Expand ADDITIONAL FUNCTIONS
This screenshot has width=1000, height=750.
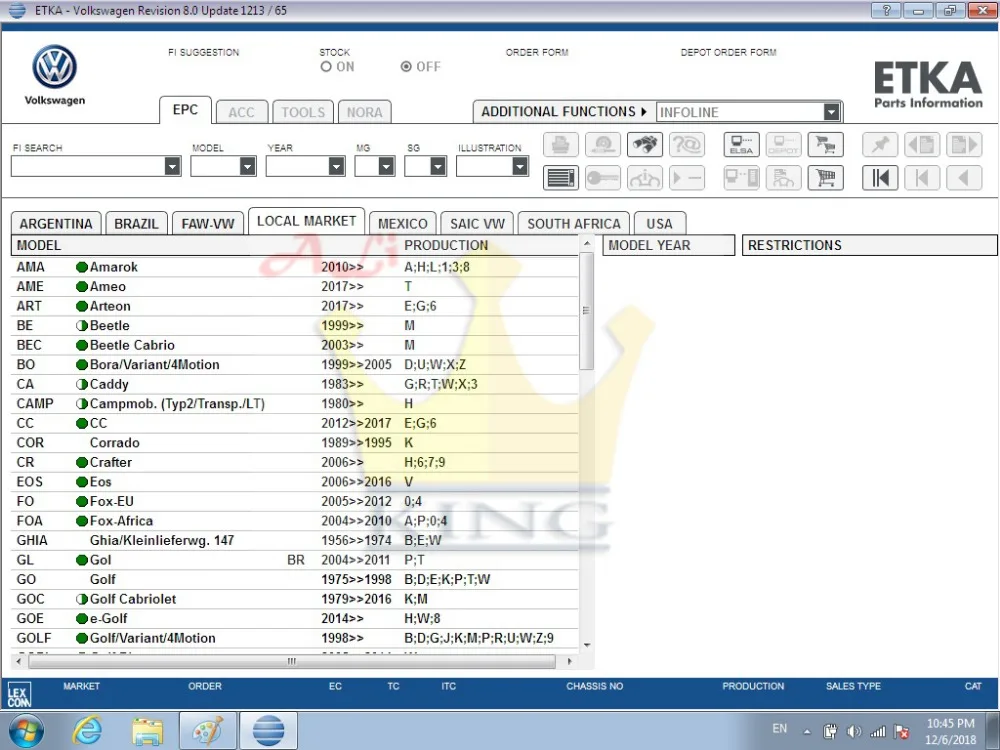pyautogui.click(x=564, y=112)
